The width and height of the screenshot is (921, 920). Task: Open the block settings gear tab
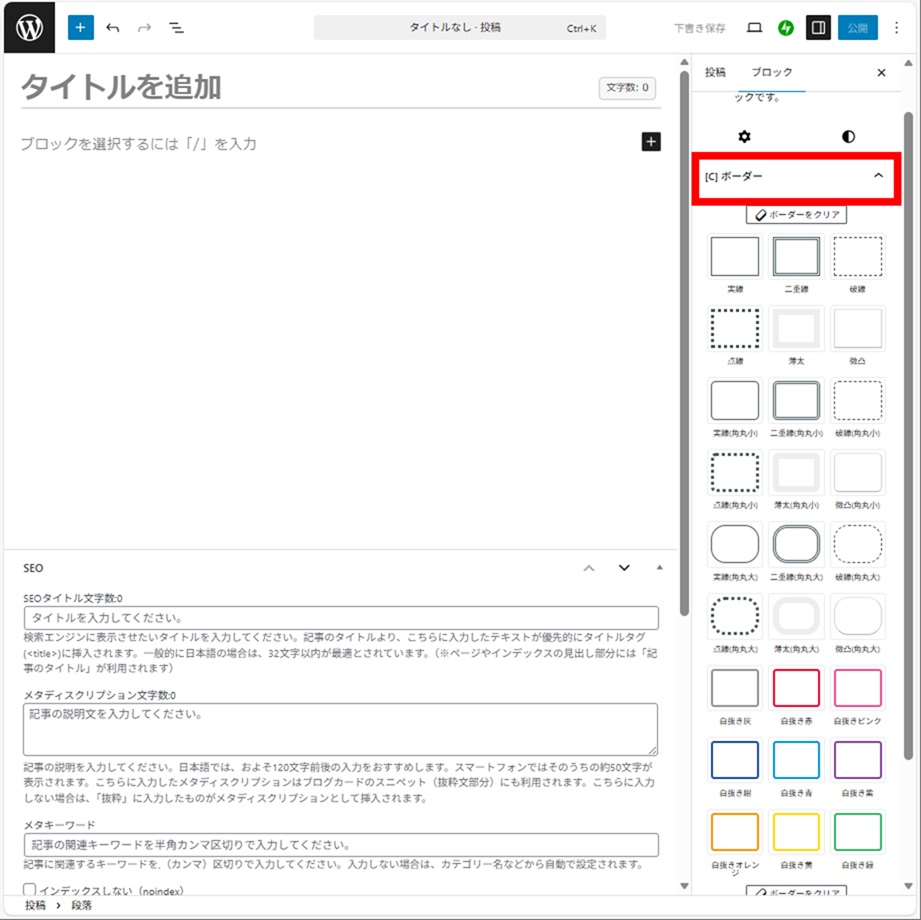[x=744, y=137]
